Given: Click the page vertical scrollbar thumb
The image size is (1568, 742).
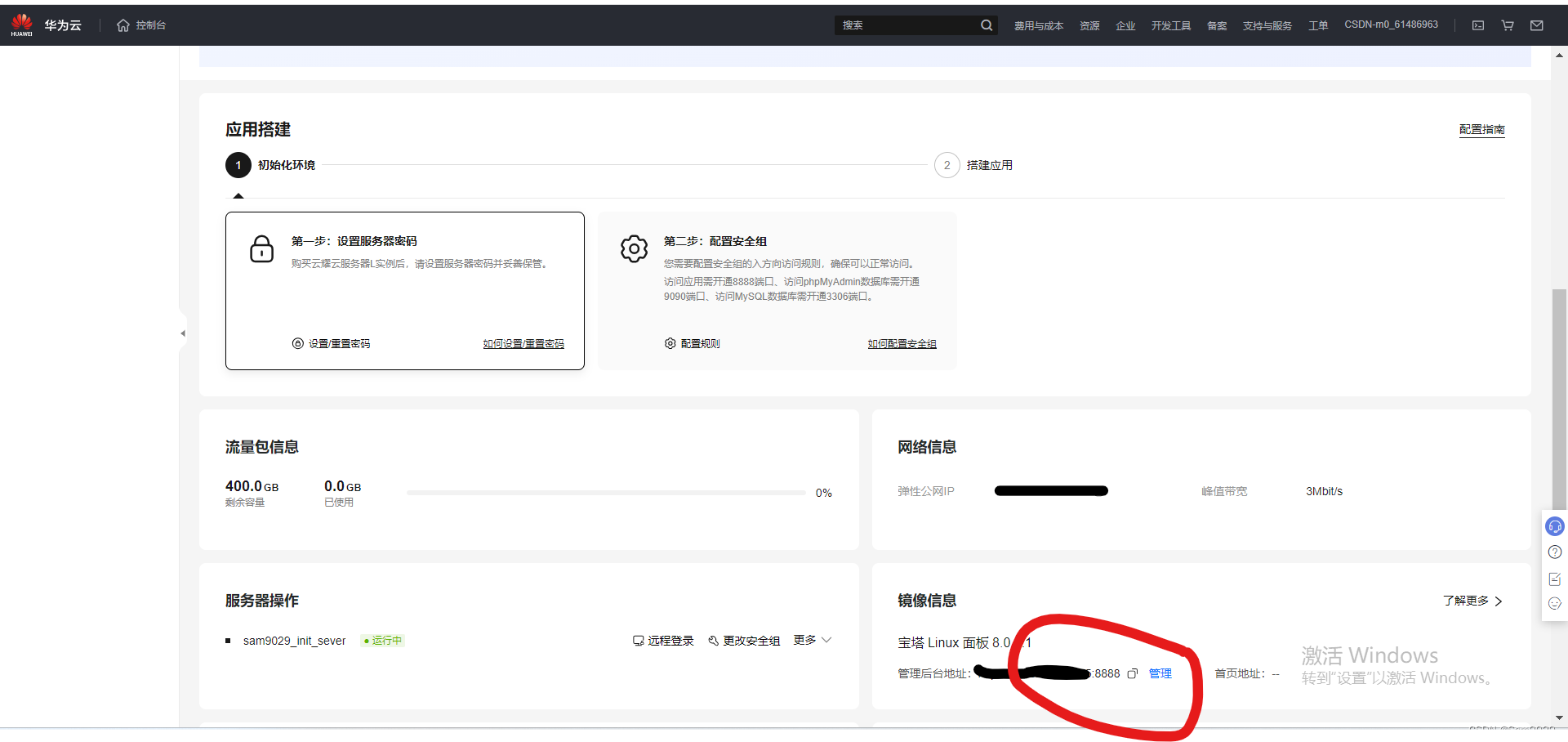Looking at the screenshot, I should [1560, 398].
